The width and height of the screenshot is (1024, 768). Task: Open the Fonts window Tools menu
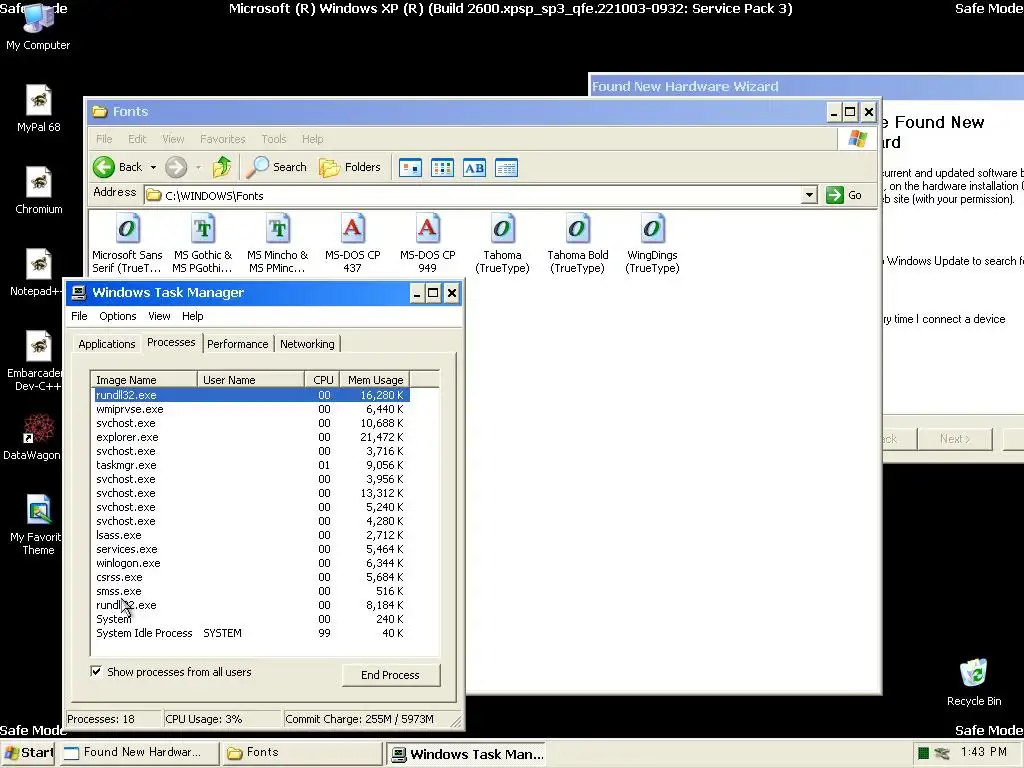[x=274, y=139]
